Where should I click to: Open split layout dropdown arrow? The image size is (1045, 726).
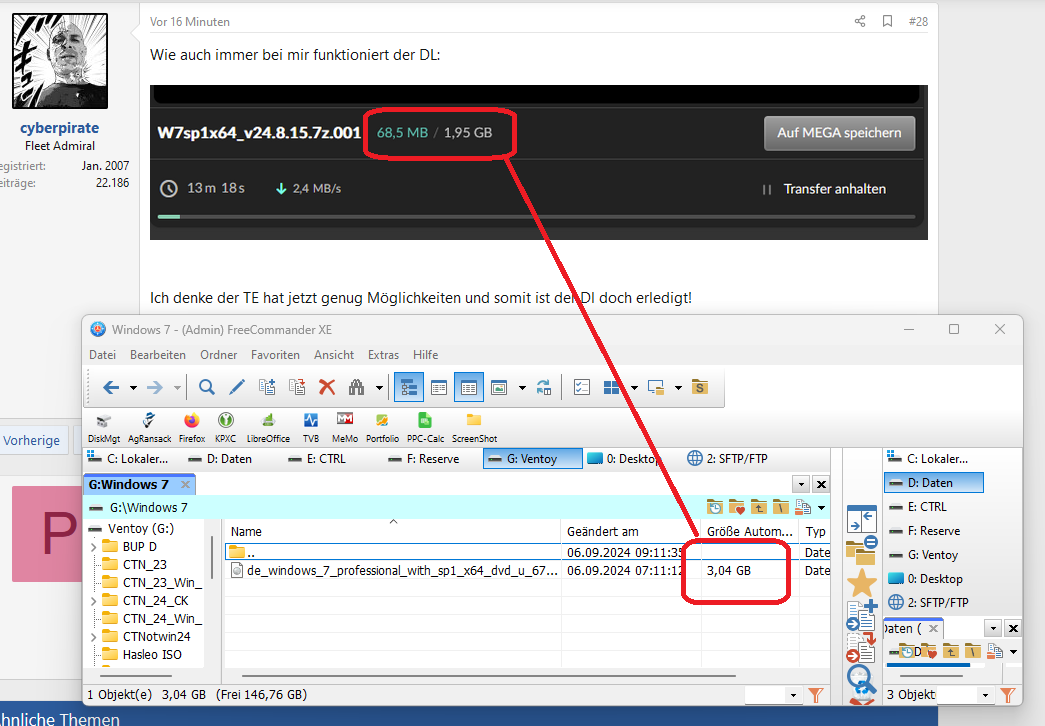pos(634,387)
